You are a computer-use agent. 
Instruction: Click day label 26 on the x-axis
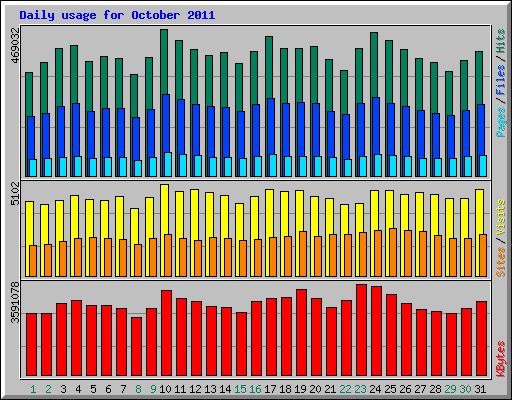(405, 389)
